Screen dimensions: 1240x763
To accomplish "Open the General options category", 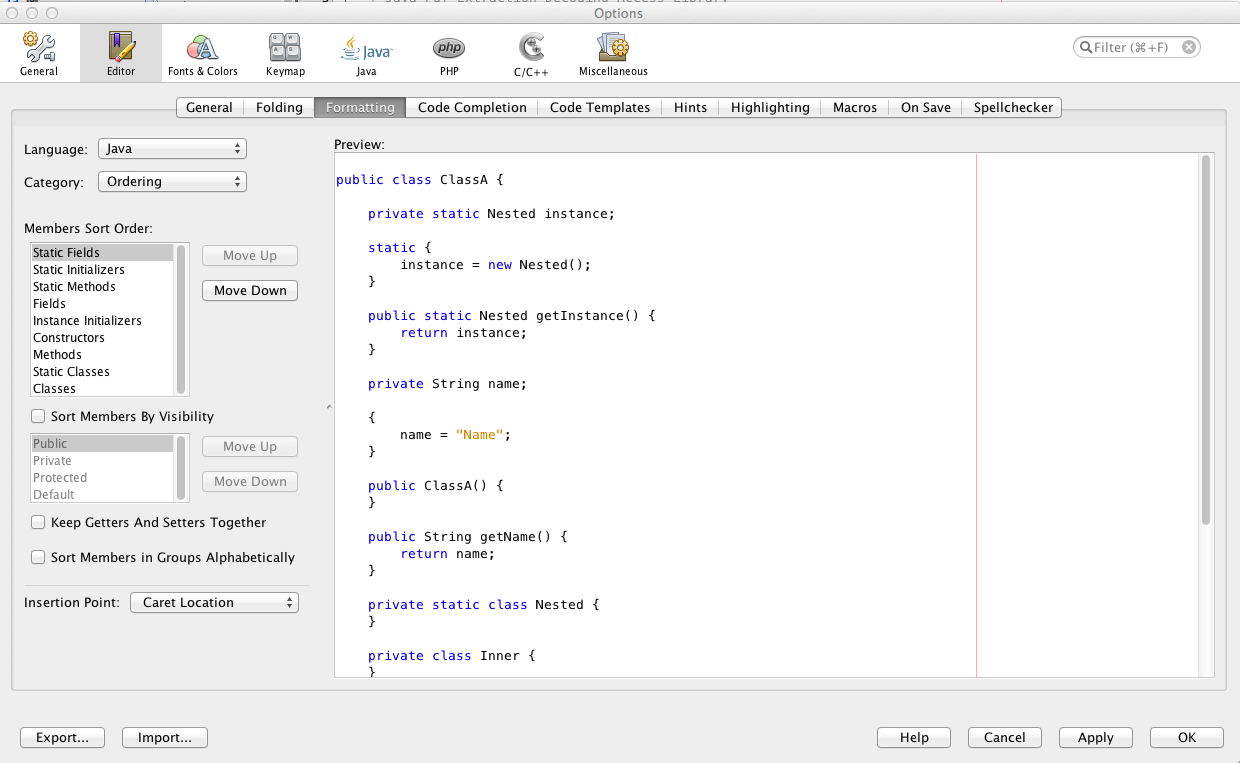I will pos(39,53).
